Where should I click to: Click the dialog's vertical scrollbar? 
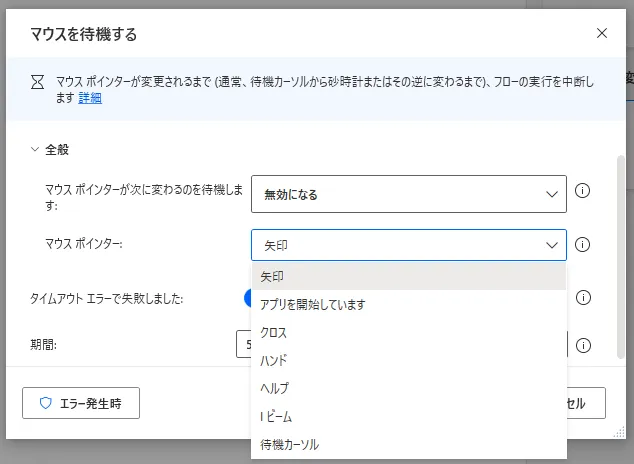621,257
